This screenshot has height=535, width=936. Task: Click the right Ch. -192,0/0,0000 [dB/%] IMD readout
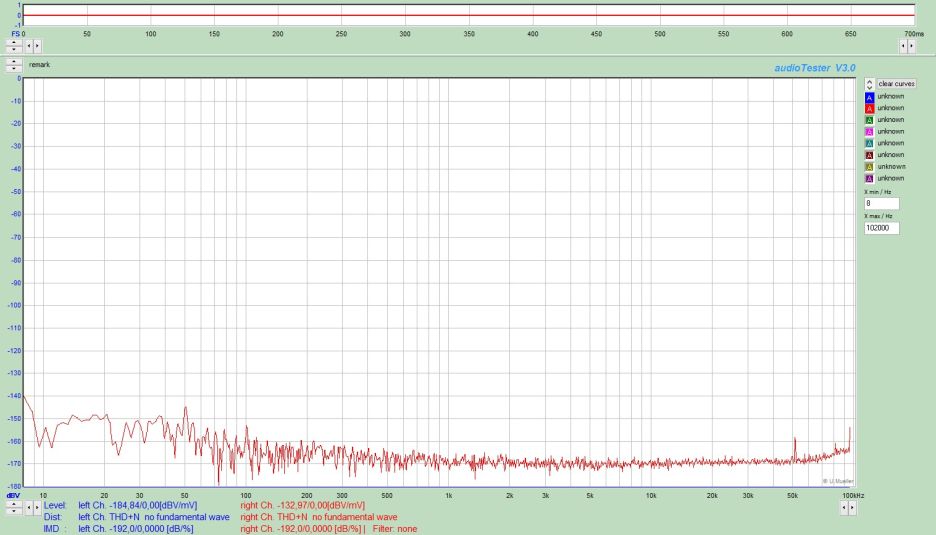pyautogui.click(x=301, y=529)
